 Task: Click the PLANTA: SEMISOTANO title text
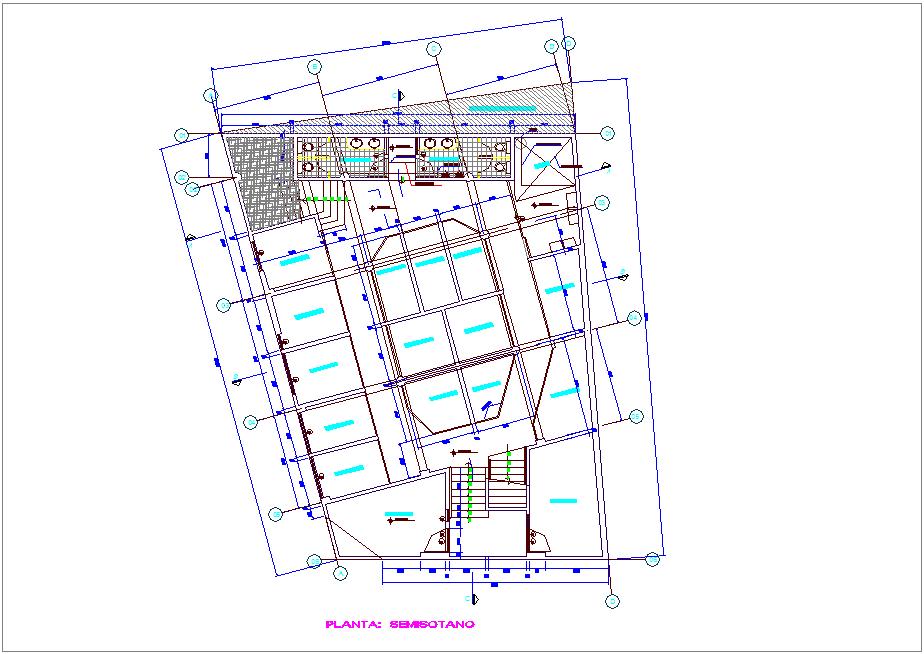tap(400, 625)
